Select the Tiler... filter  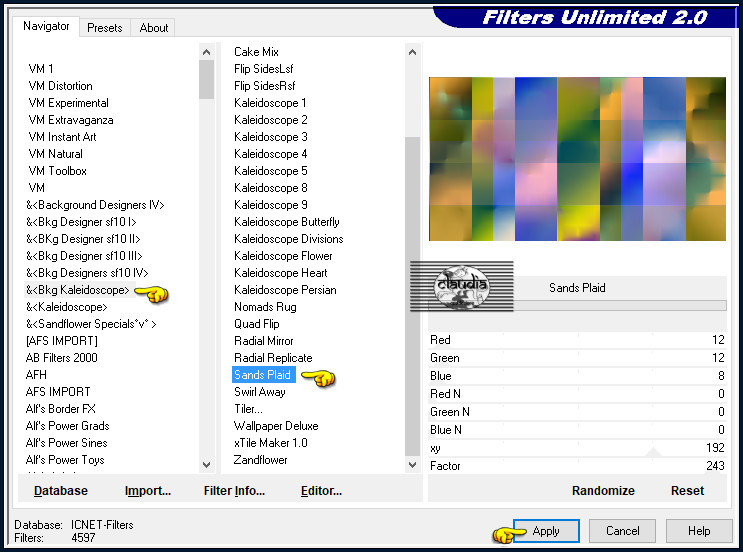click(248, 409)
